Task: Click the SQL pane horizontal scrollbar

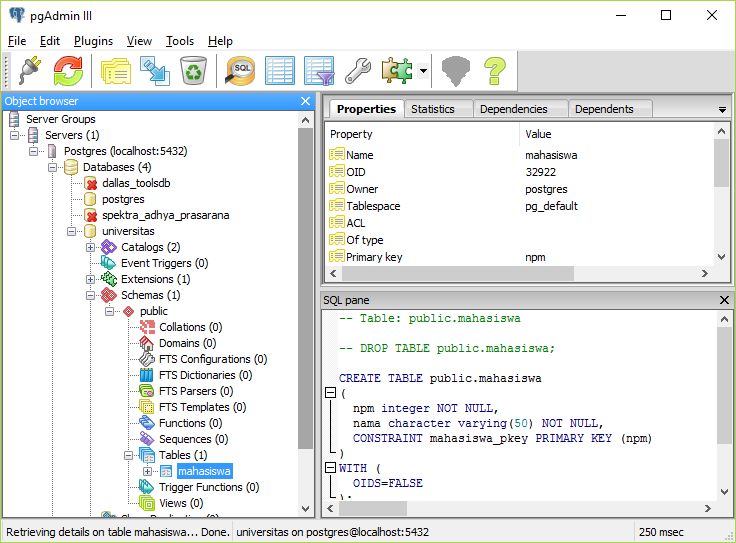Action: click(519, 508)
